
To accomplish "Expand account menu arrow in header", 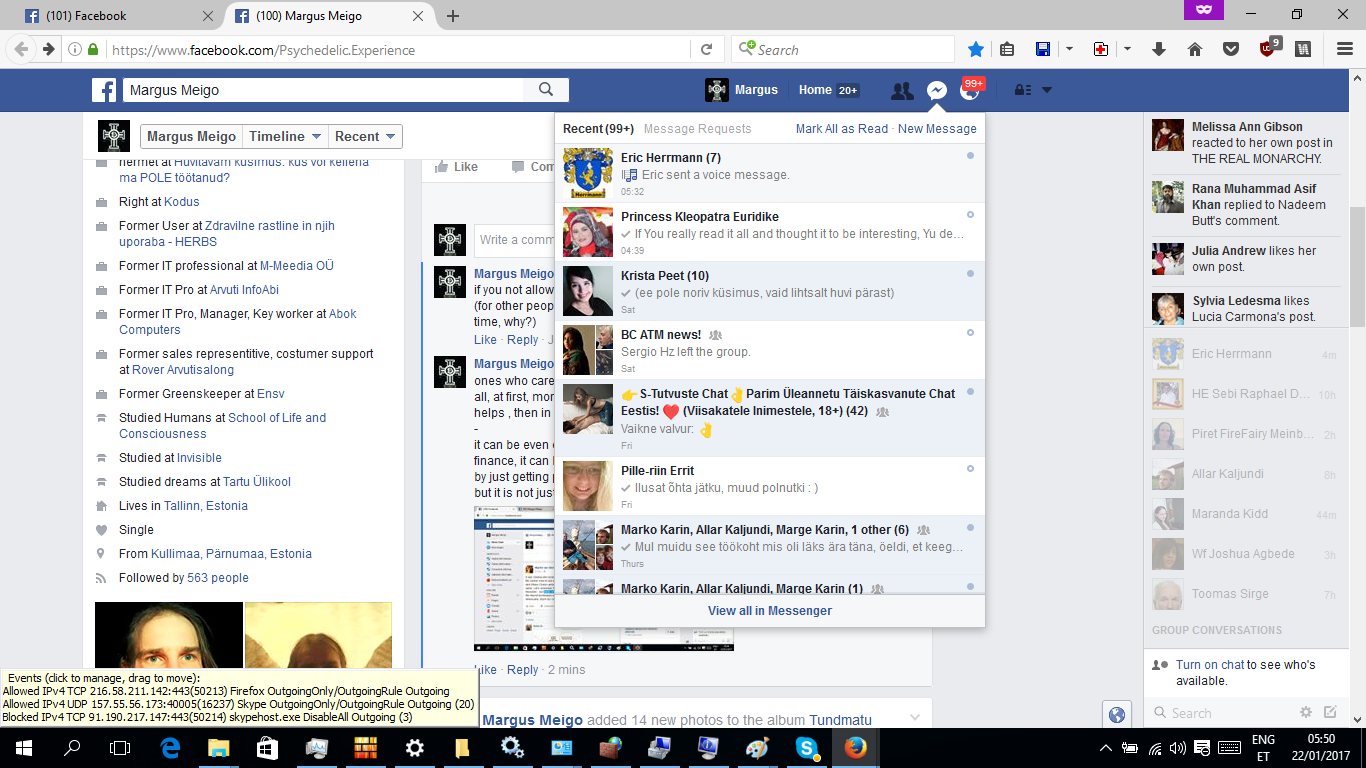I will tap(1046, 90).
